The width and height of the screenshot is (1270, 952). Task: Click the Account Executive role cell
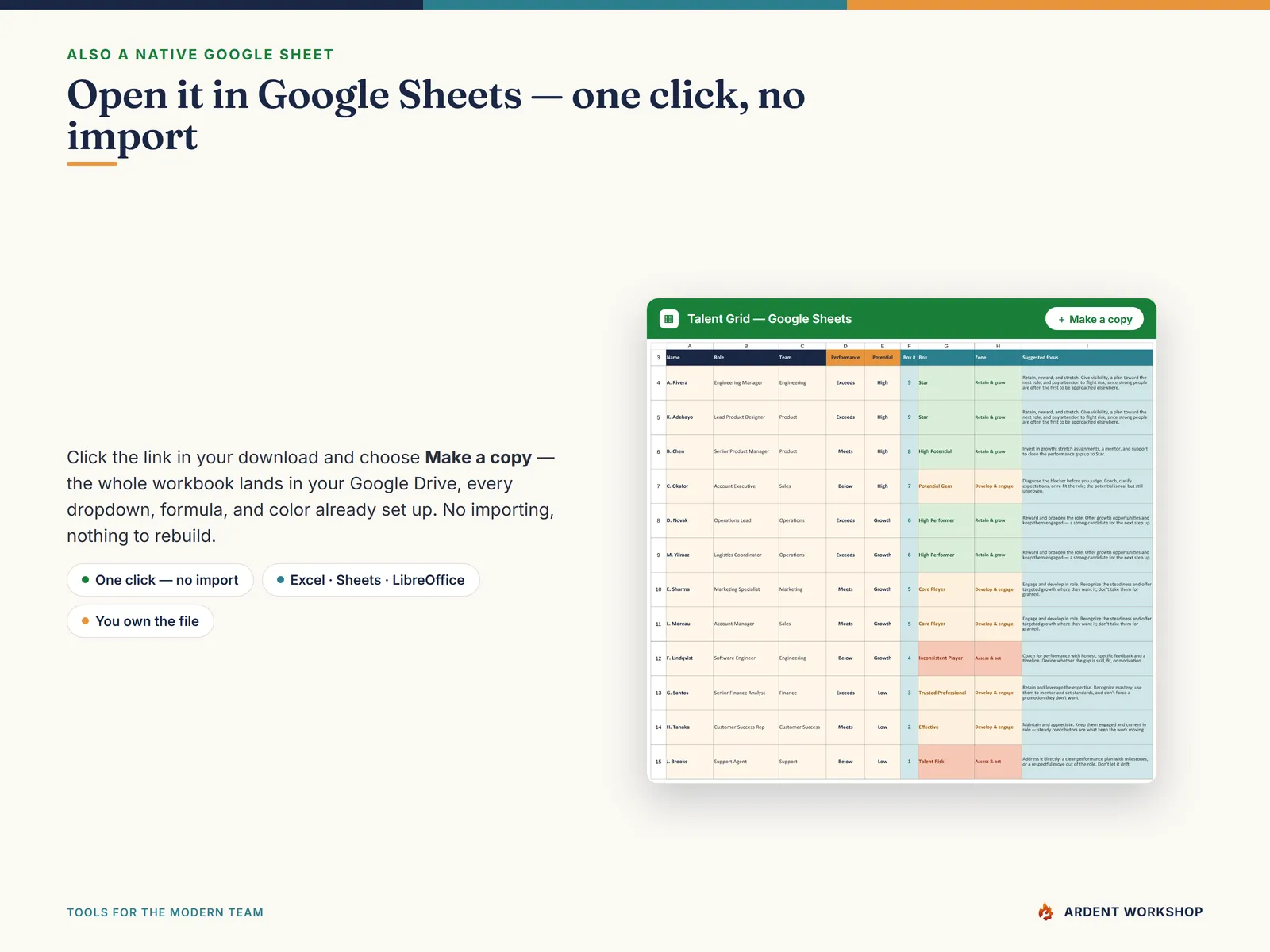click(746, 486)
